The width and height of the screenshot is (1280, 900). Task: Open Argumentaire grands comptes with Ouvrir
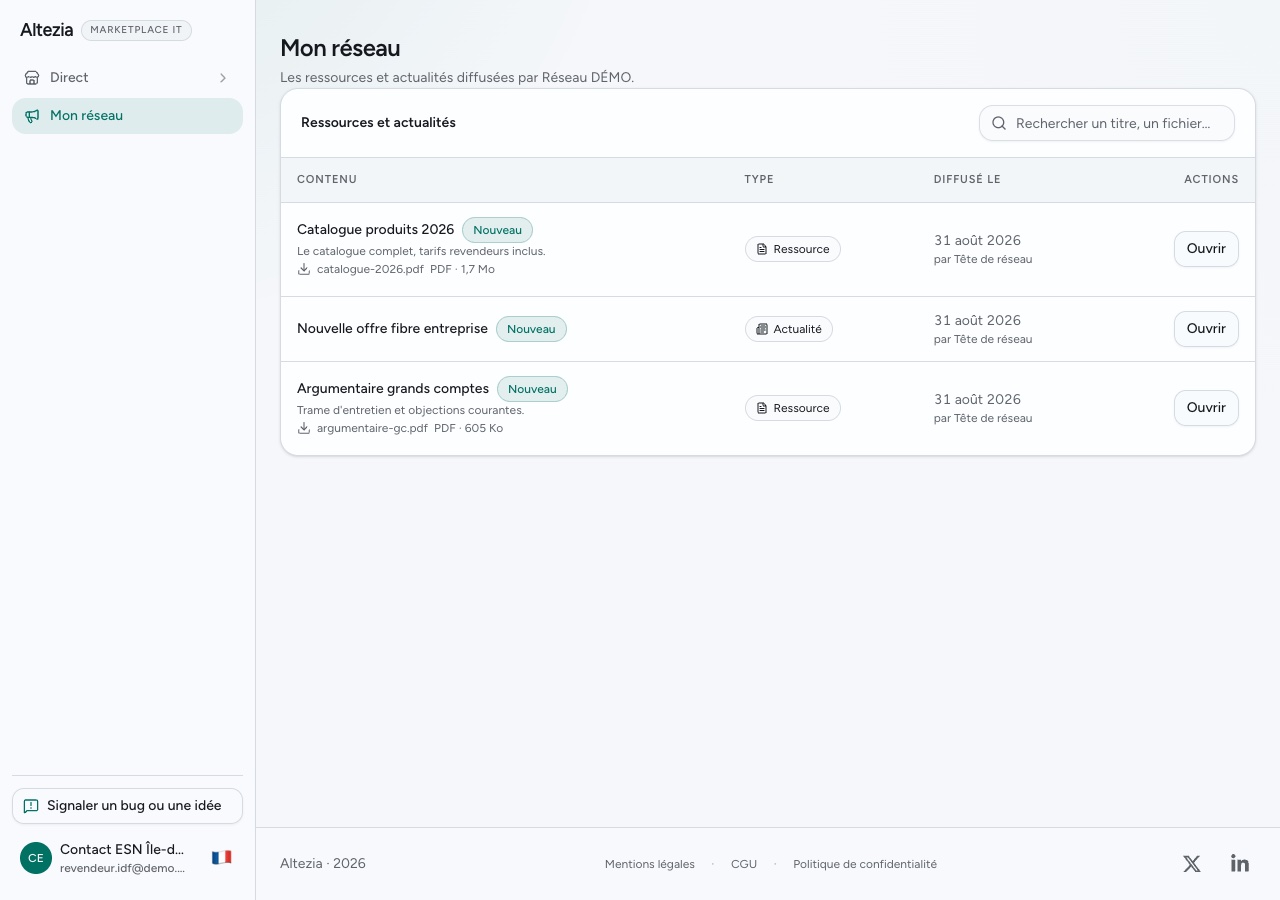1206,408
